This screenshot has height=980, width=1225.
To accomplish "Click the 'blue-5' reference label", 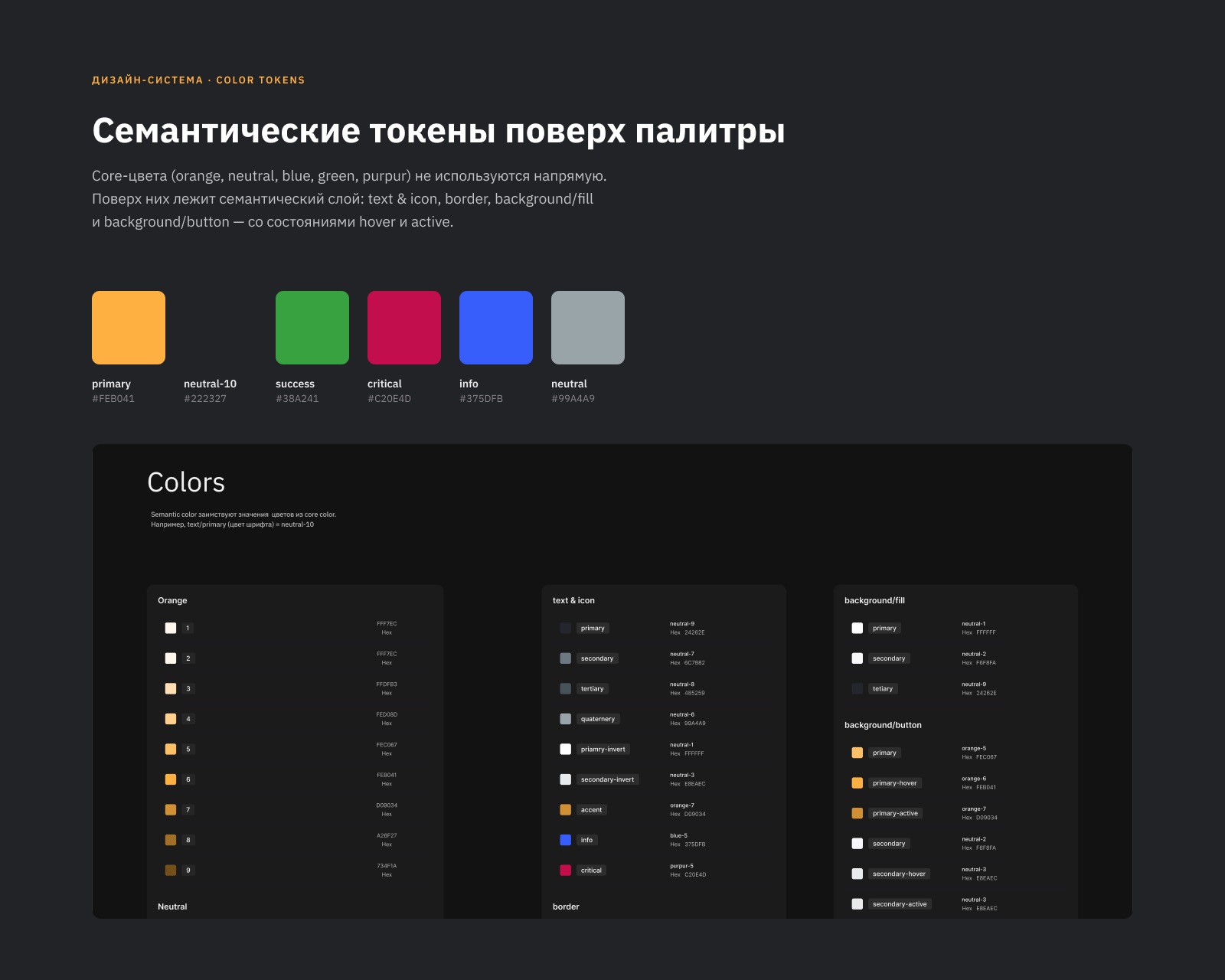I will (x=678, y=835).
